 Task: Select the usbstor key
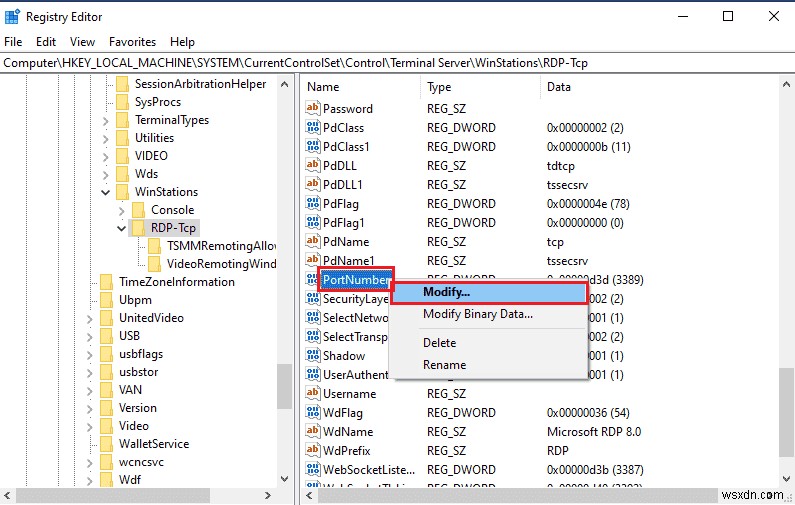click(x=138, y=372)
